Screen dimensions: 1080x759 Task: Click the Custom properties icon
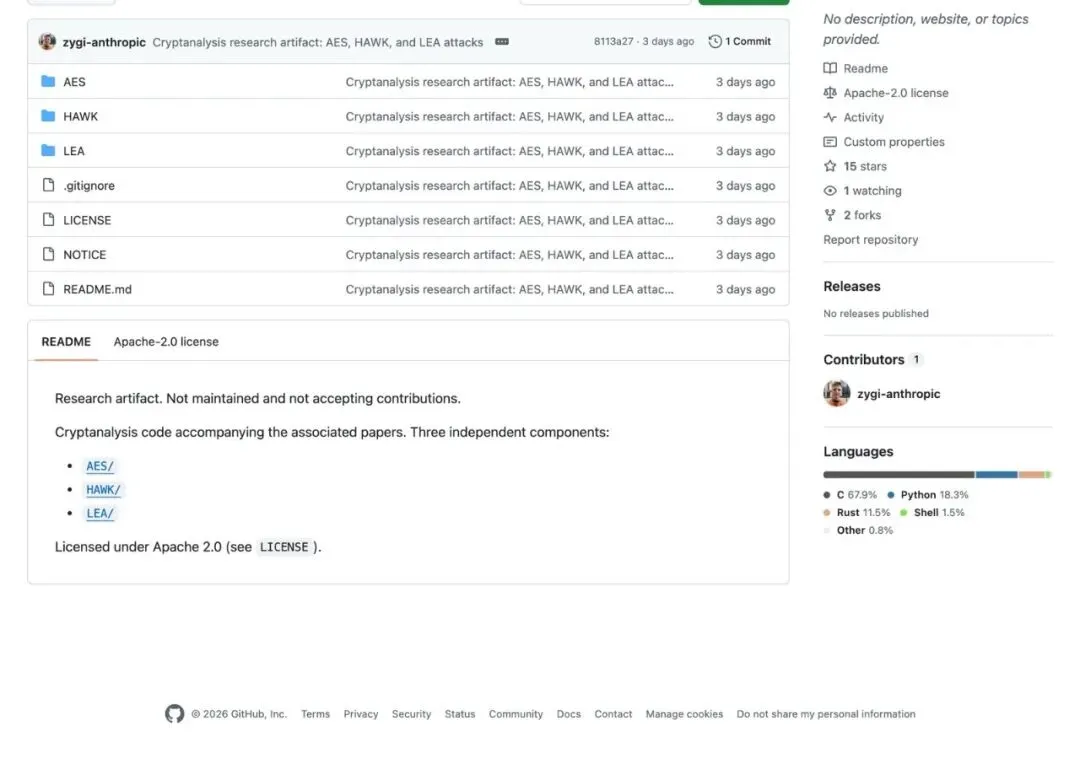coord(830,142)
